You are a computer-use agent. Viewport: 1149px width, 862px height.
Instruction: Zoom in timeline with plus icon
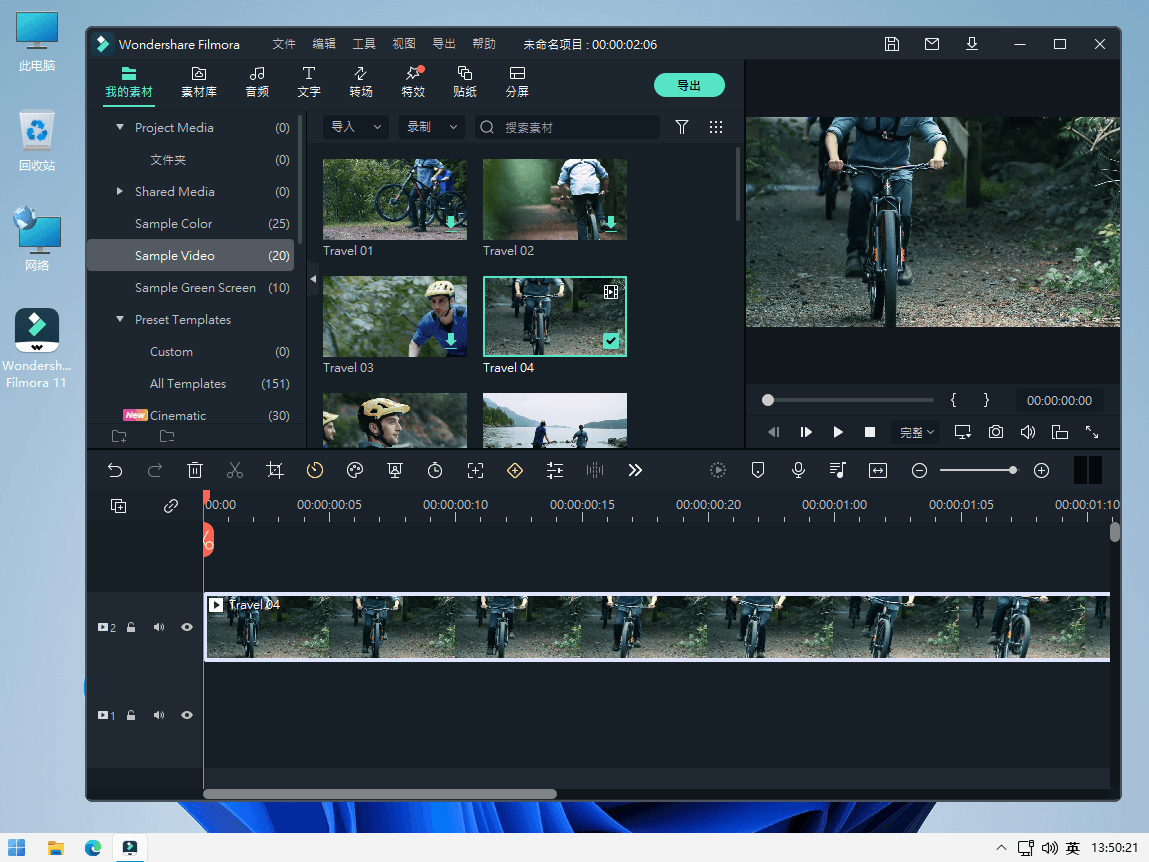(1041, 471)
